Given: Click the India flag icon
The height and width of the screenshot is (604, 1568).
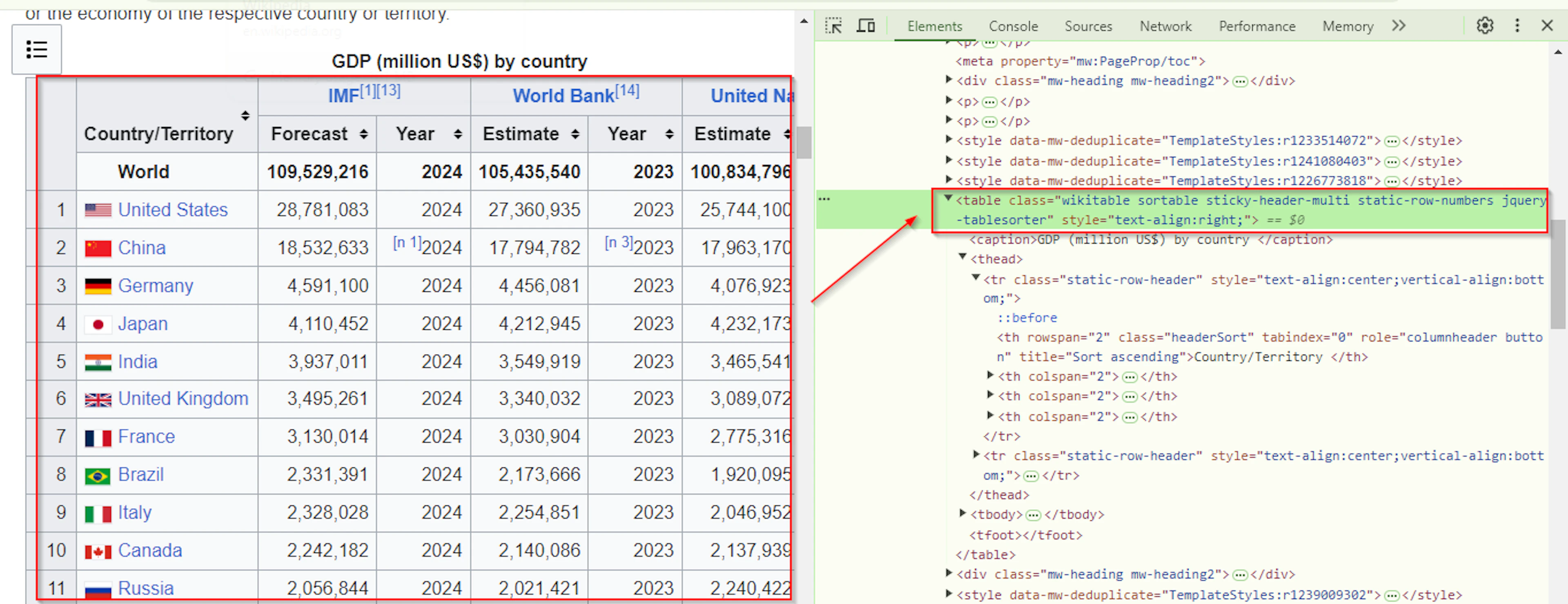Looking at the screenshot, I should pyautogui.click(x=98, y=362).
